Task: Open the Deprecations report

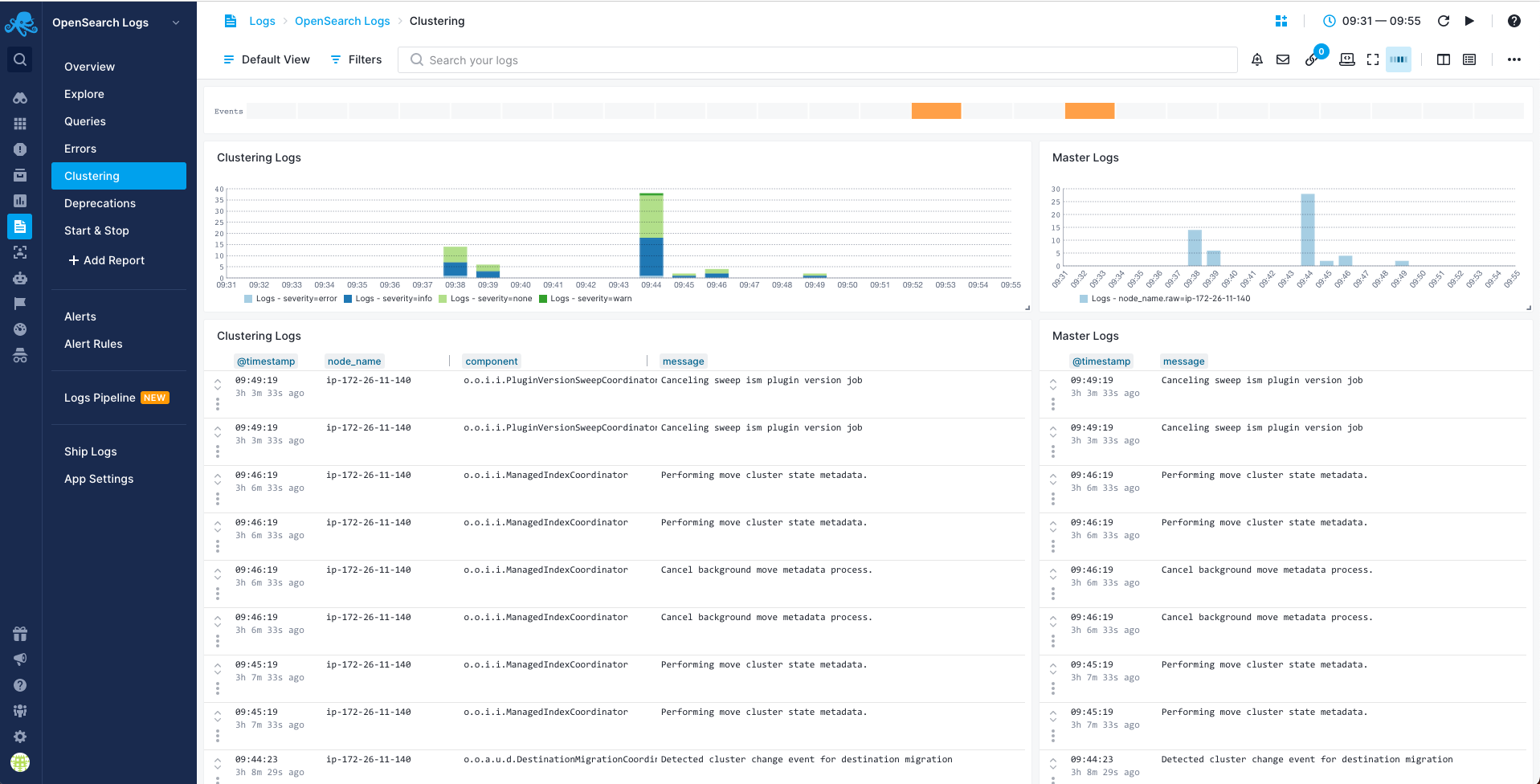Action: pos(100,203)
